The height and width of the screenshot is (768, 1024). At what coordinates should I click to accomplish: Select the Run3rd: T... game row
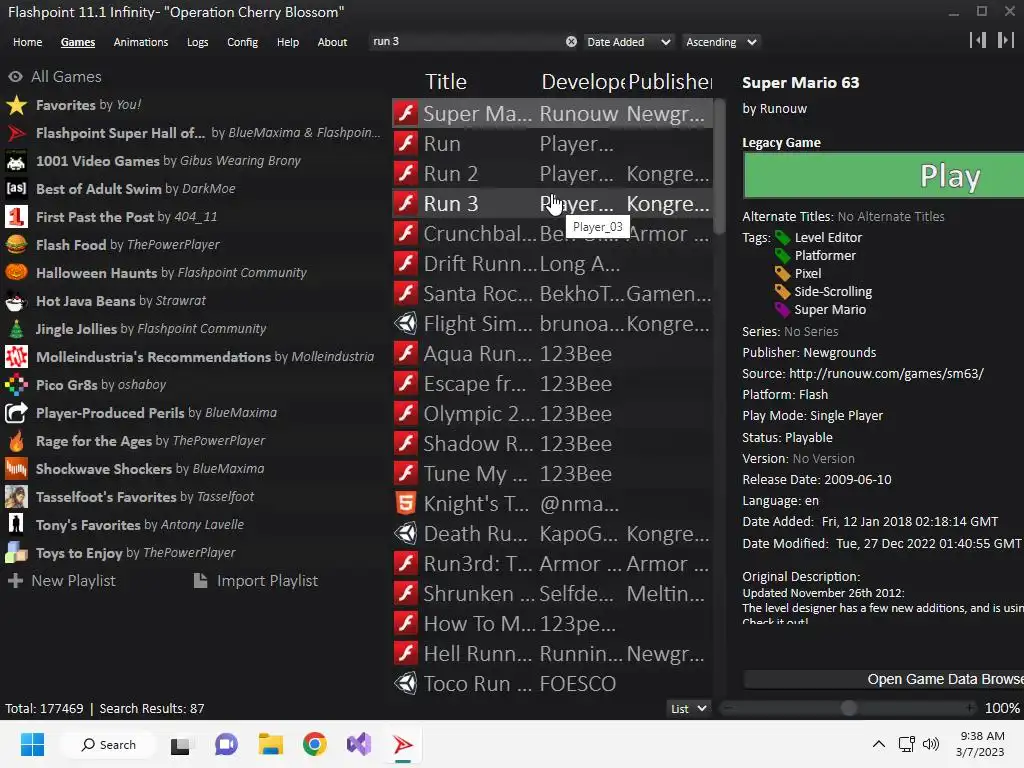coord(552,564)
